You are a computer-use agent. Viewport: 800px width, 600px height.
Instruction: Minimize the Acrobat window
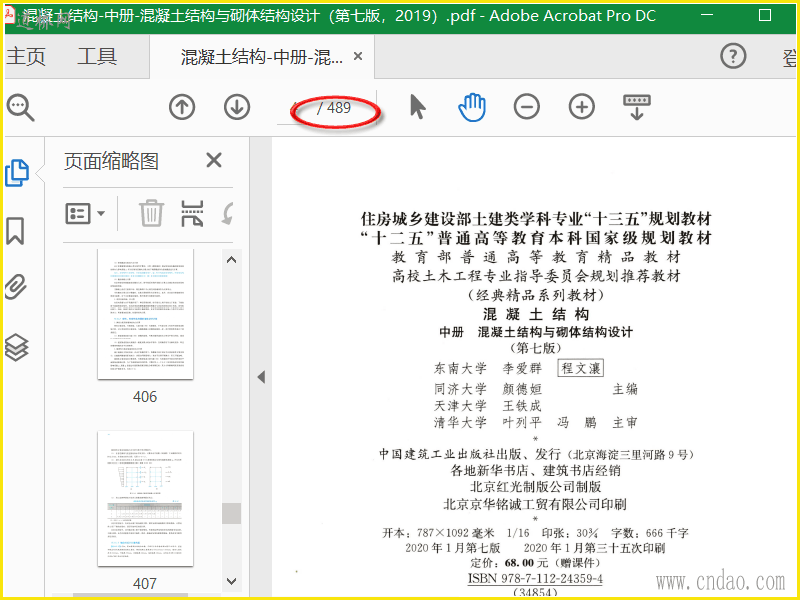point(707,15)
